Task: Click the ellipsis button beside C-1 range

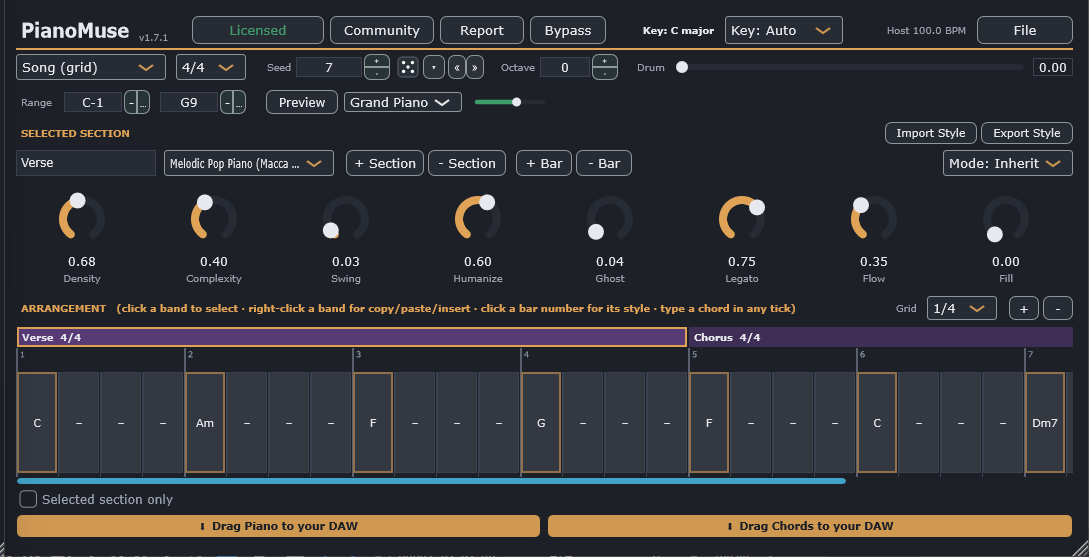Action: coord(143,103)
